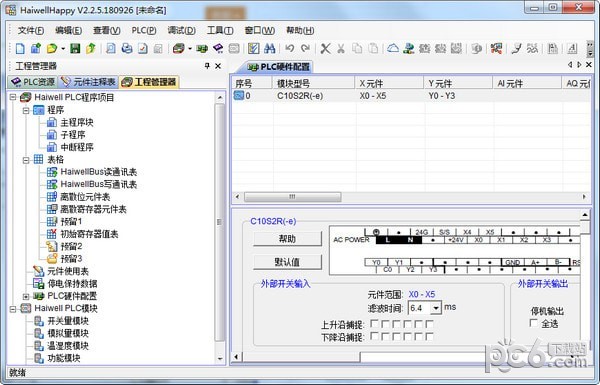The width and height of the screenshot is (600, 385).
Task: Switch to the 元件注释表 tab
Action: pyautogui.click(x=88, y=82)
